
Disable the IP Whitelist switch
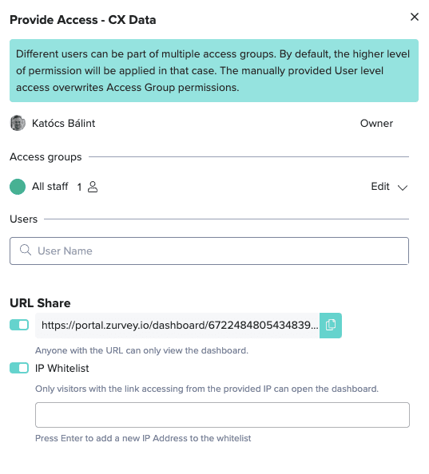click(x=19, y=368)
